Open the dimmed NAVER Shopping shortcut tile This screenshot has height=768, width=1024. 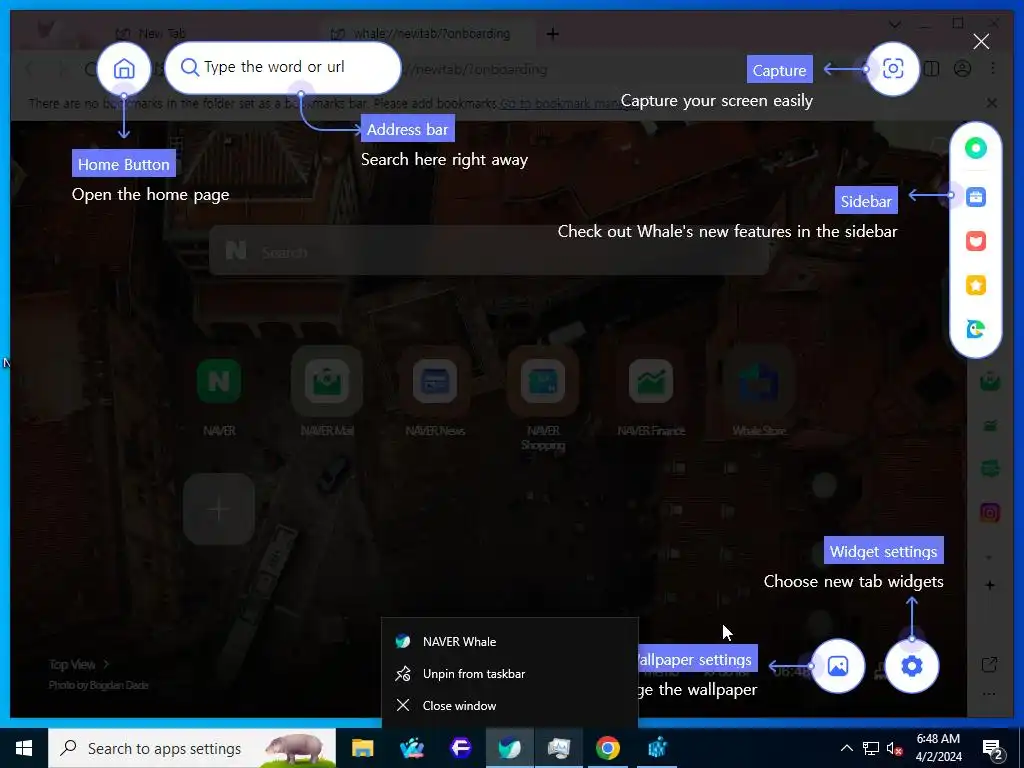click(x=543, y=381)
